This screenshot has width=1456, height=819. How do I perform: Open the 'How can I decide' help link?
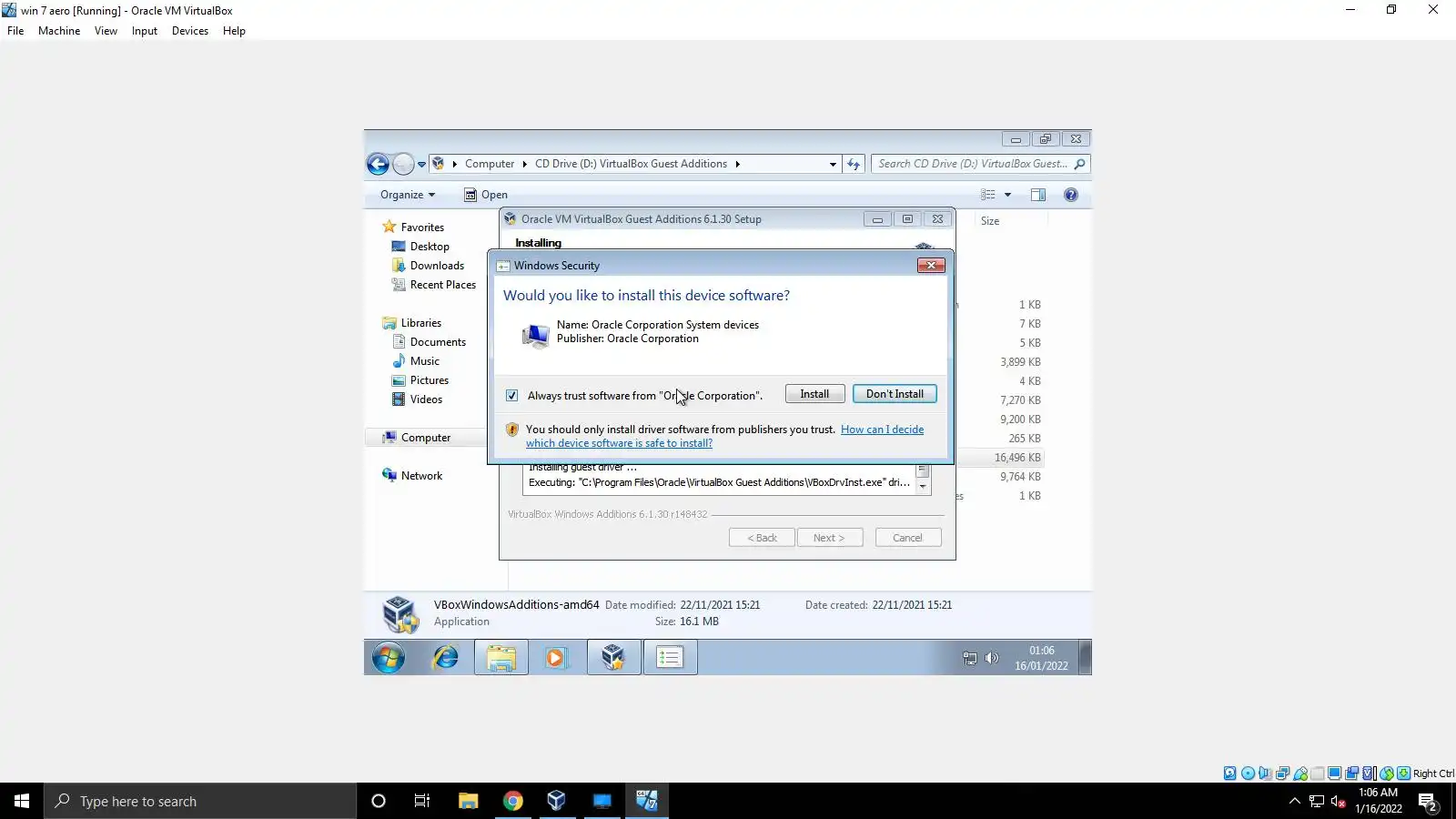pos(724,436)
